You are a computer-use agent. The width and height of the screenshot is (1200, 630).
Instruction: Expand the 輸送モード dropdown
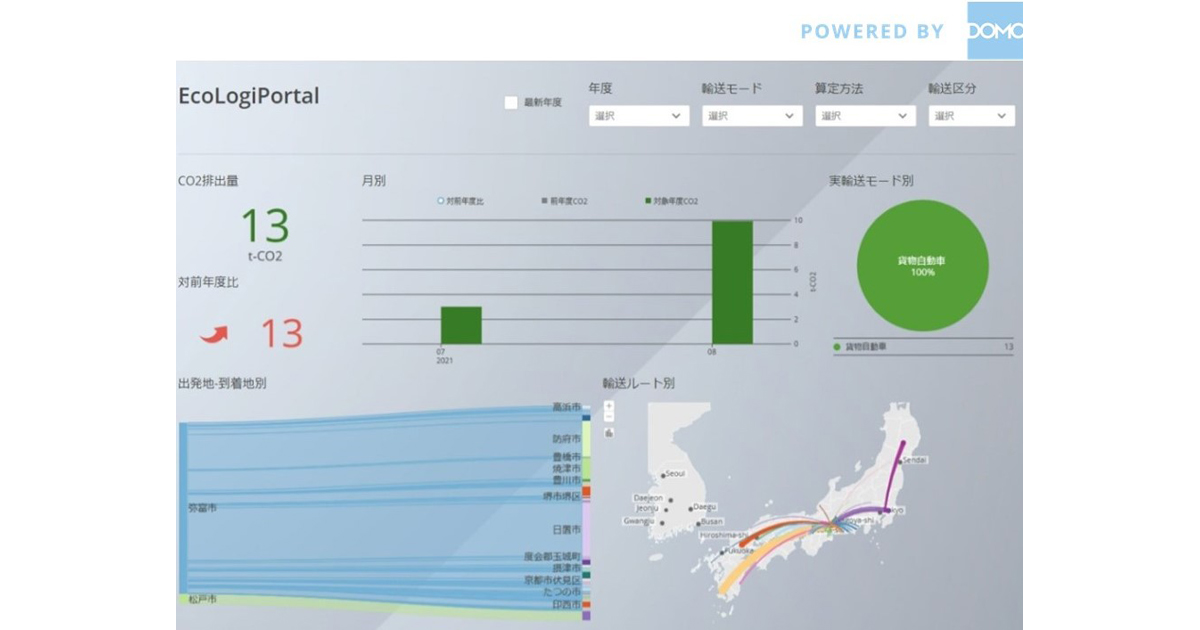[751, 116]
